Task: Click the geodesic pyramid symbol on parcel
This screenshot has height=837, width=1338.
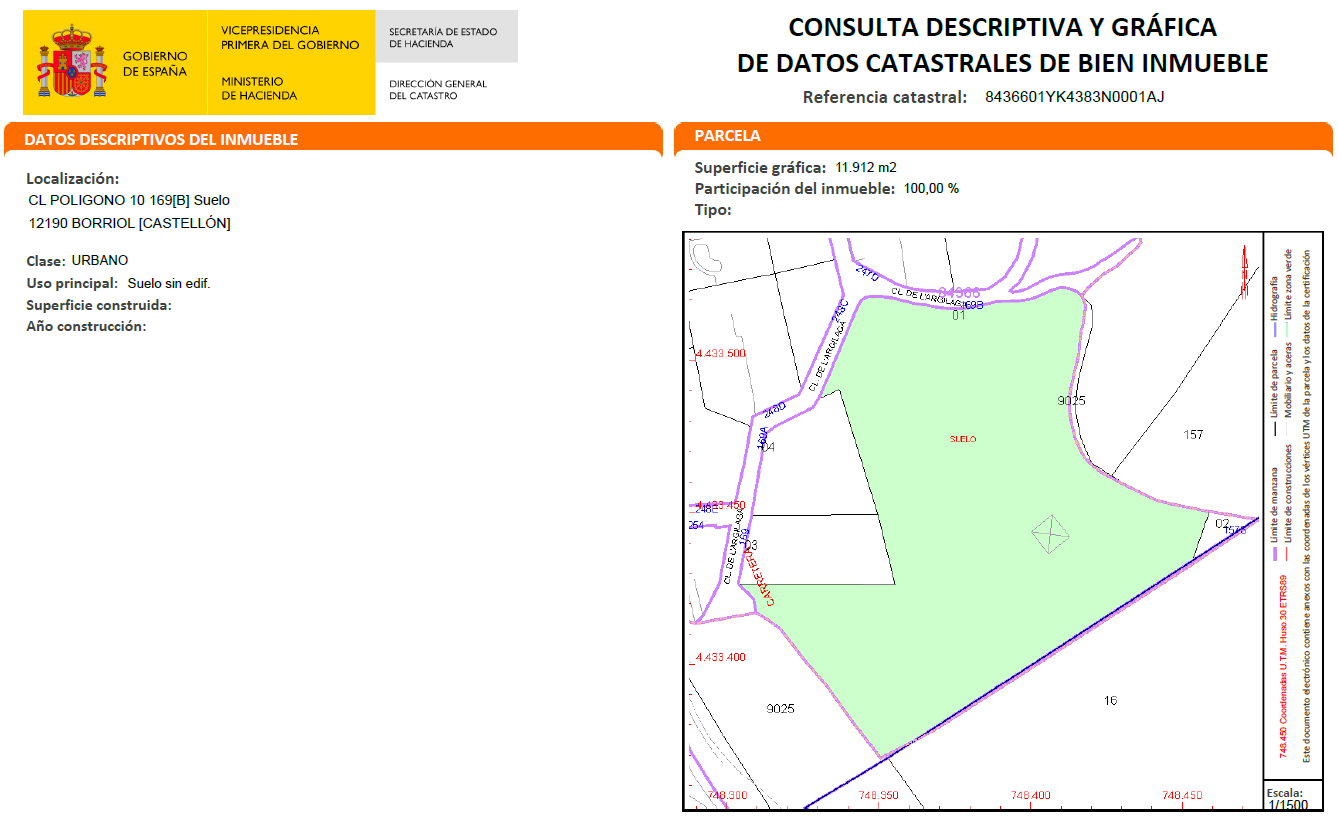Action: click(1051, 534)
